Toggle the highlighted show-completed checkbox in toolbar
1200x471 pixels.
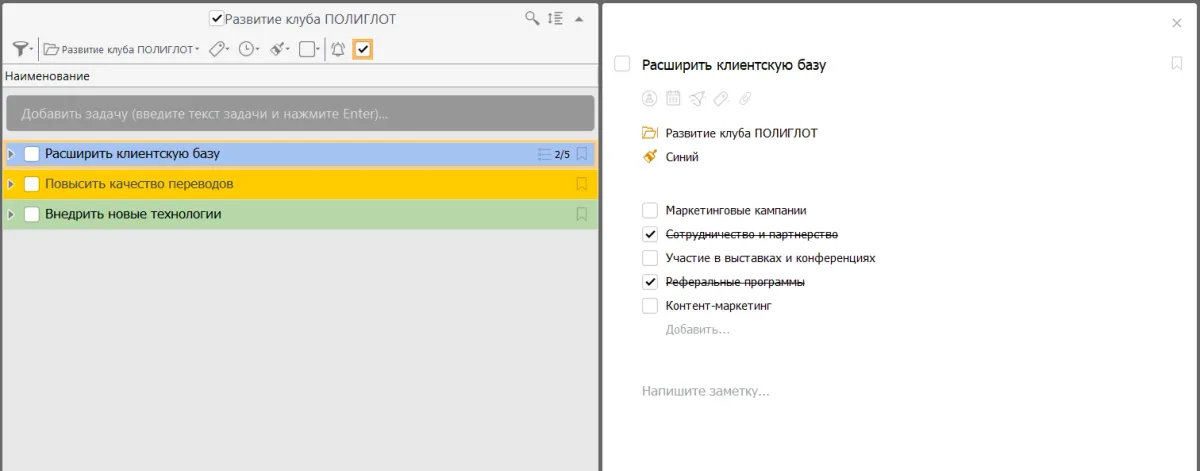point(363,49)
